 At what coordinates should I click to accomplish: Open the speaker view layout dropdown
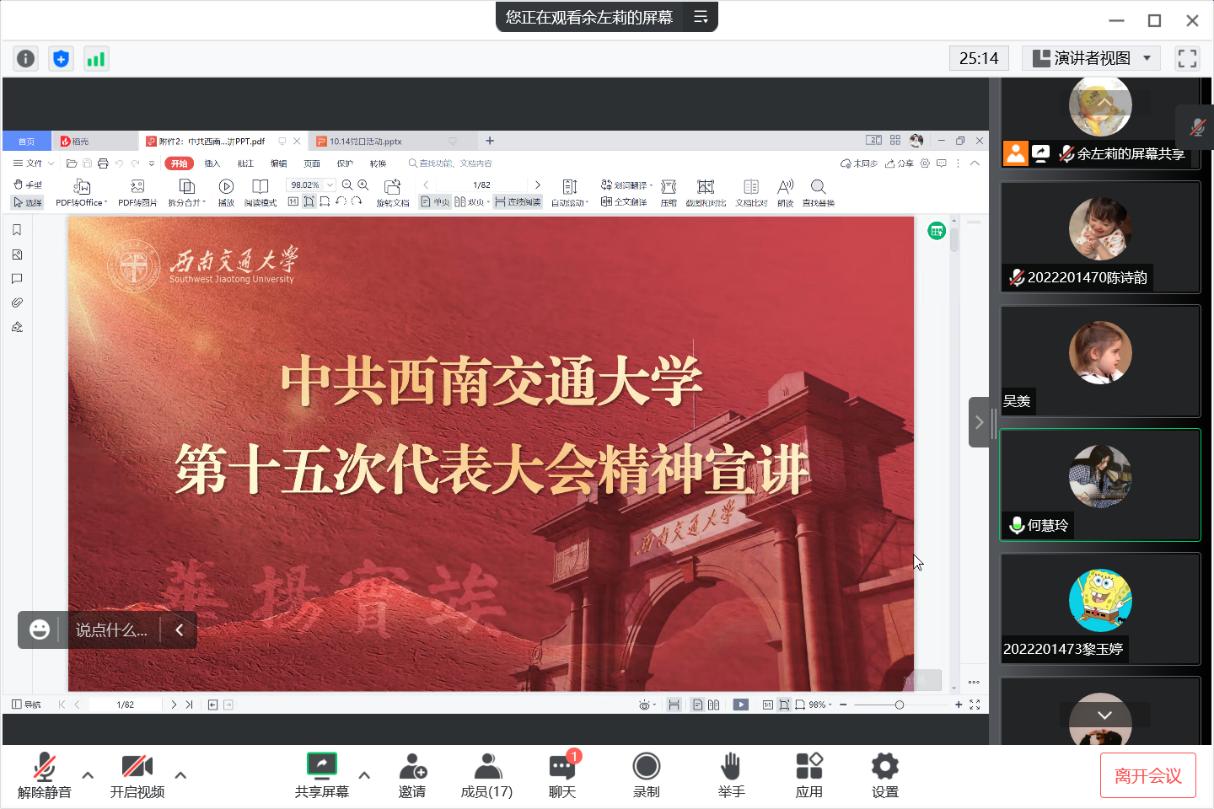pos(1092,58)
